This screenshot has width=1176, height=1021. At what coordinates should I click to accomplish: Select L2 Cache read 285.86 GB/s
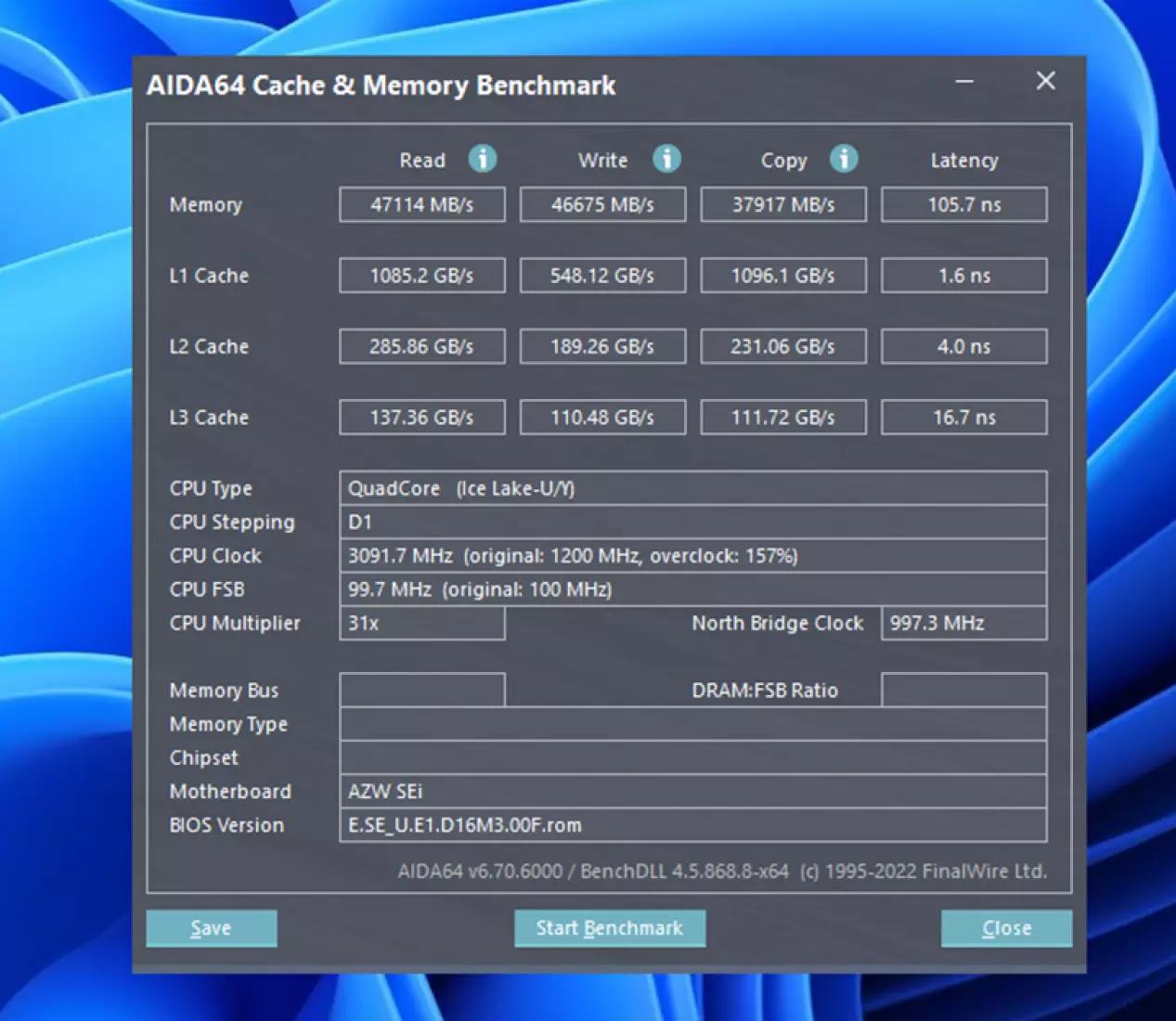point(422,346)
